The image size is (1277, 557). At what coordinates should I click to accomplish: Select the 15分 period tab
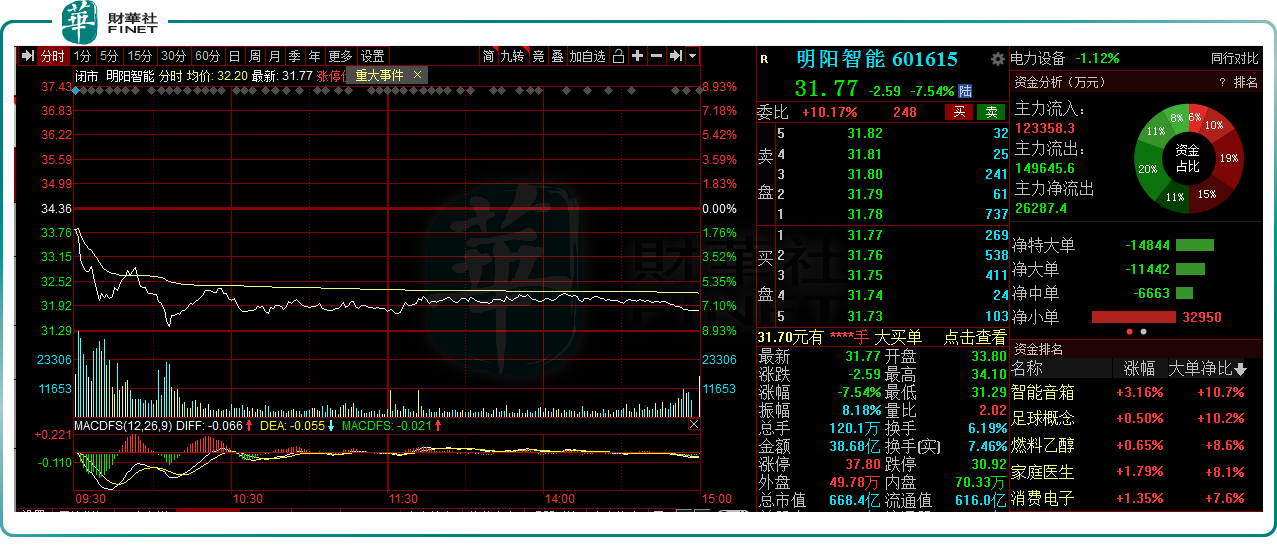[140, 56]
